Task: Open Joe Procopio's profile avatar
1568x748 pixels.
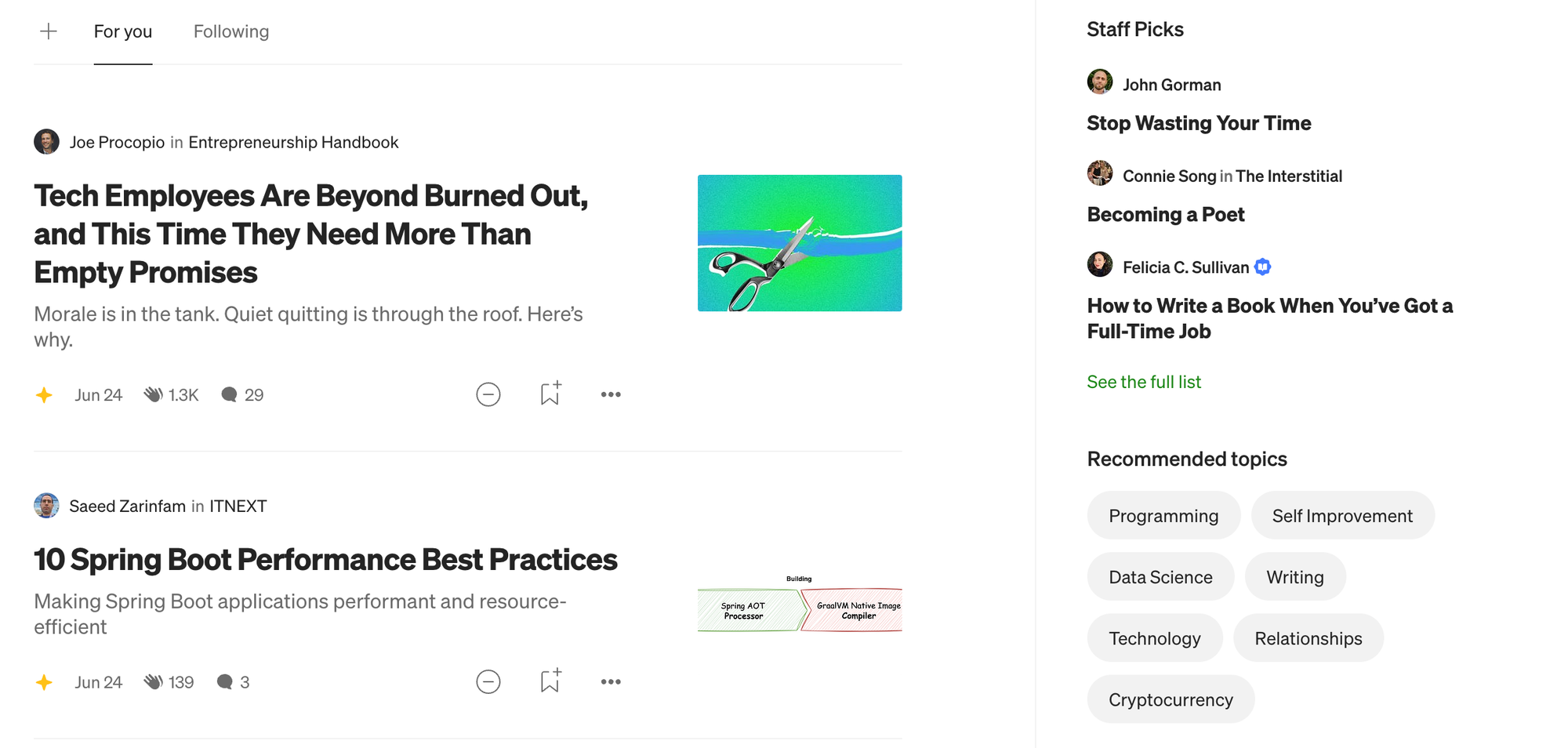Action: (46, 142)
